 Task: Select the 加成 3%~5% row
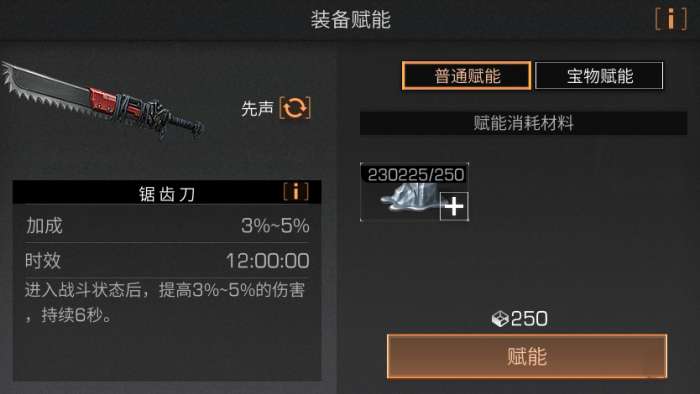[x=167, y=225]
